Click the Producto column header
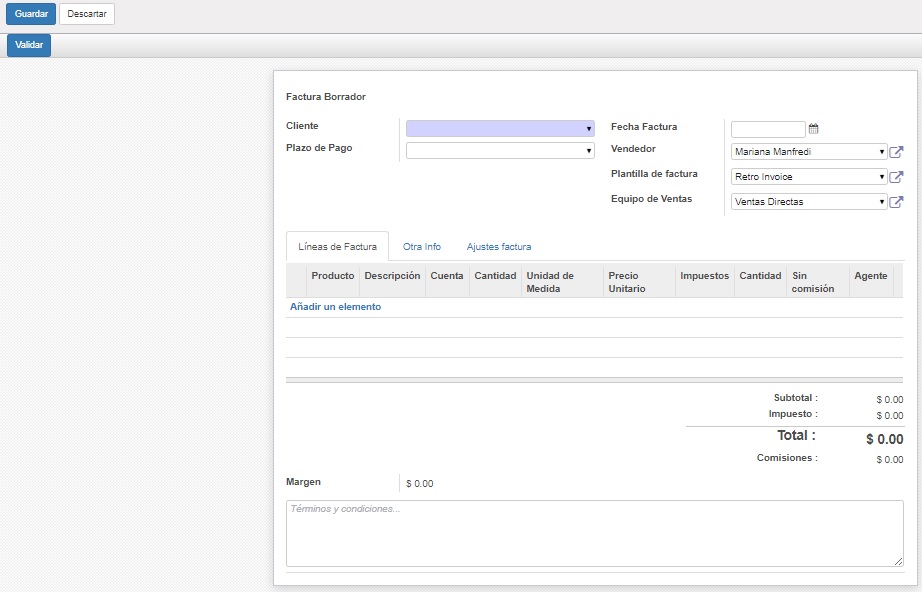This screenshot has width=922, height=592. click(332, 276)
